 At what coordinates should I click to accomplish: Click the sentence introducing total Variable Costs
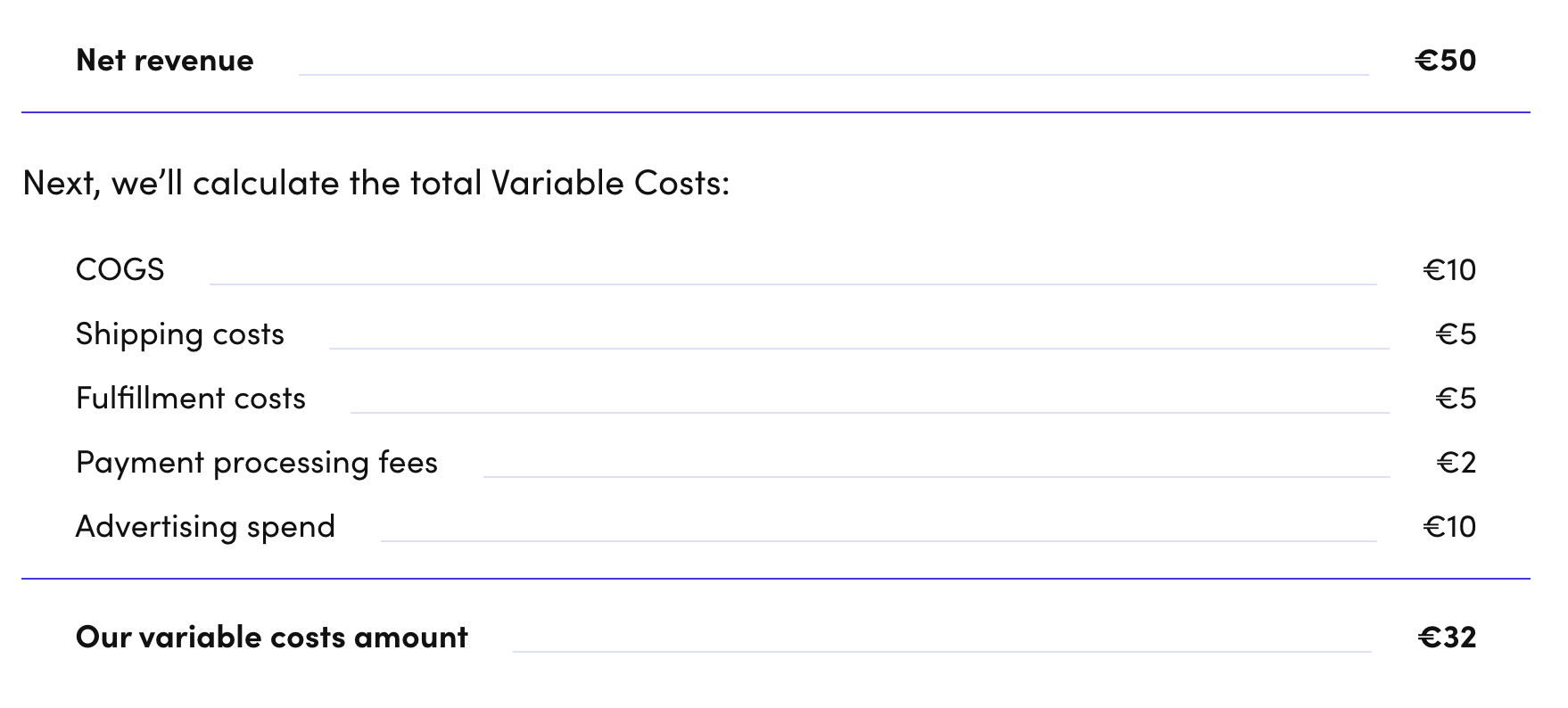pos(375,184)
